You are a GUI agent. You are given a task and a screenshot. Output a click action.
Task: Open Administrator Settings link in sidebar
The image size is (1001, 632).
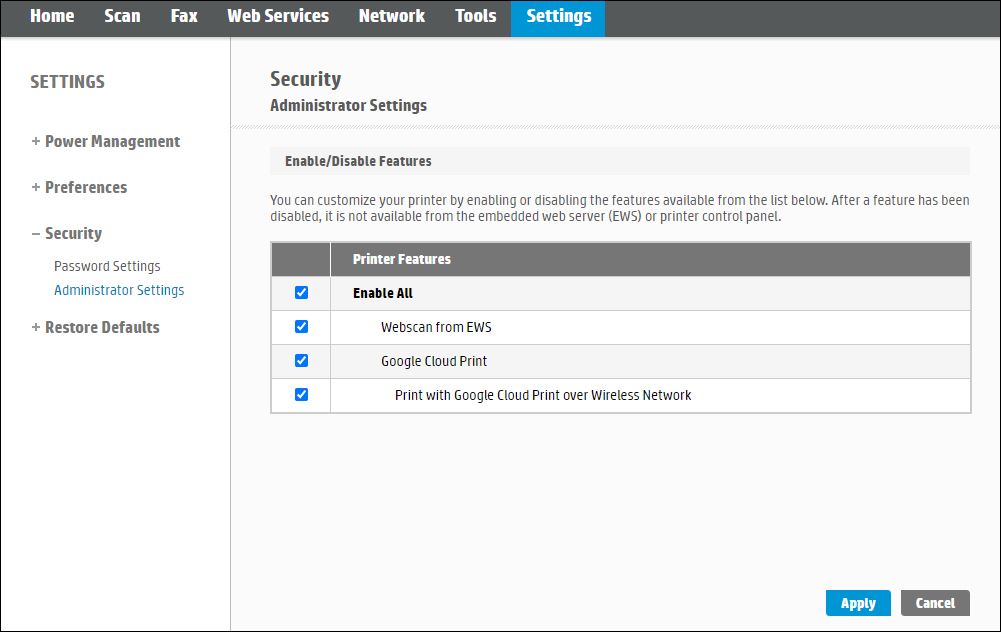119,291
